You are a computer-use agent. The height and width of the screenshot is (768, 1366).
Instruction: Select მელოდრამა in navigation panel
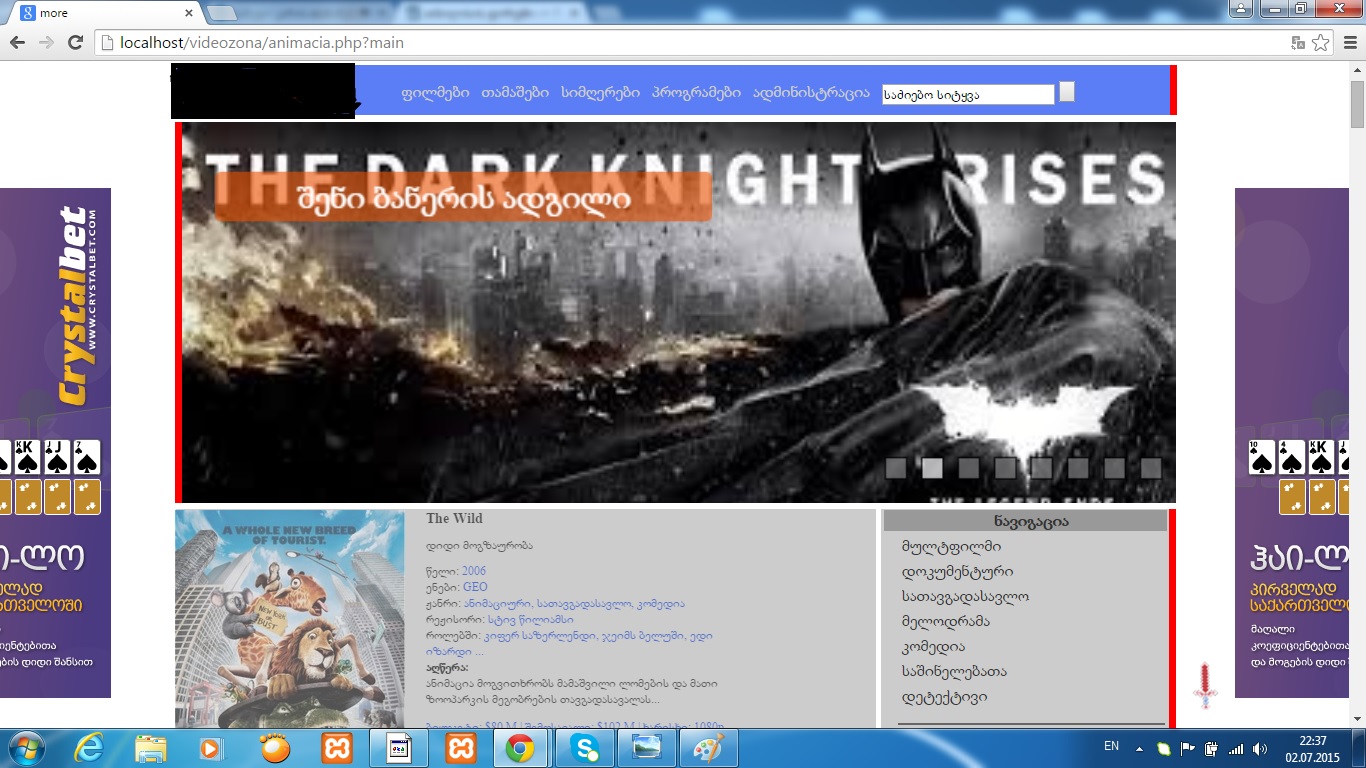point(945,621)
